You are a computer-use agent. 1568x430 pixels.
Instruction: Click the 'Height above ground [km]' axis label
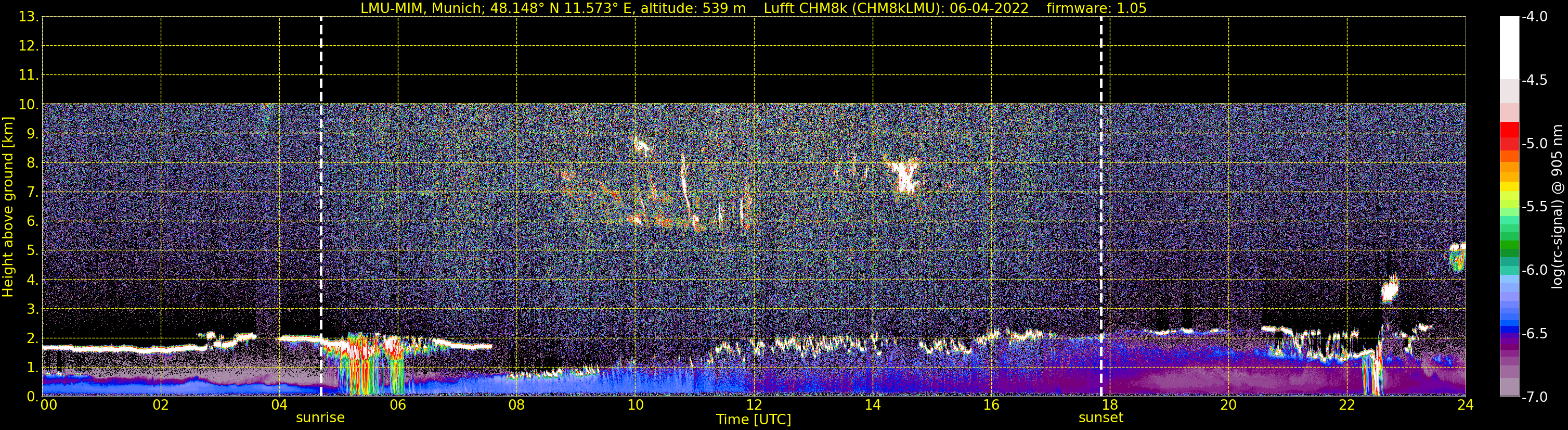(x=8, y=207)
